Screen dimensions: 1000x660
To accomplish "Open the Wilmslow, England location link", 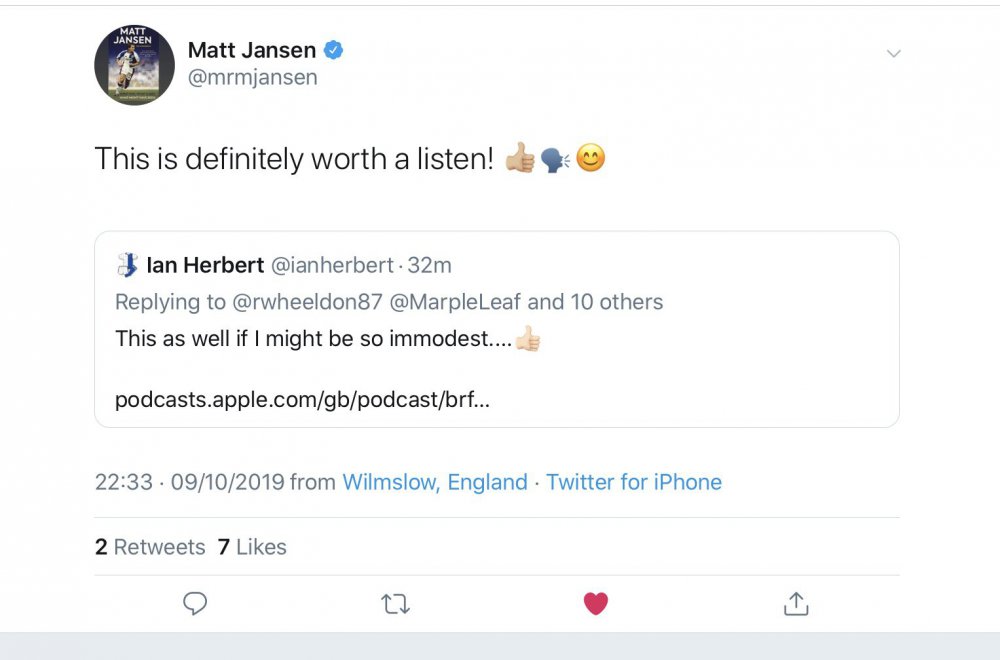I will [x=434, y=482].
